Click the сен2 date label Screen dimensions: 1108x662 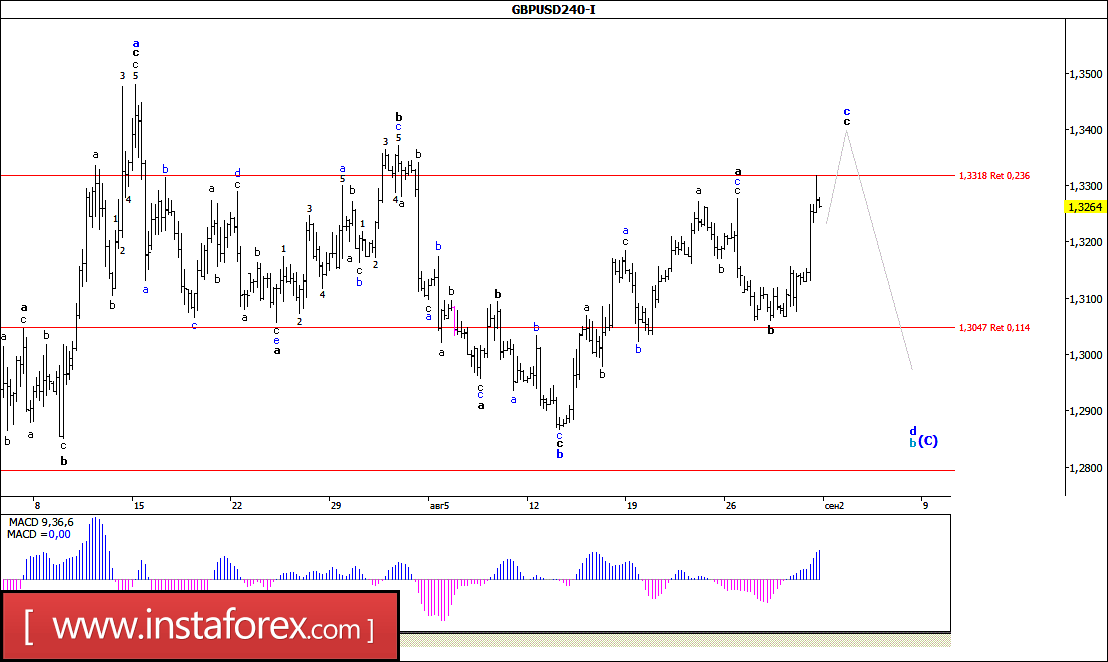click(835, 506)
